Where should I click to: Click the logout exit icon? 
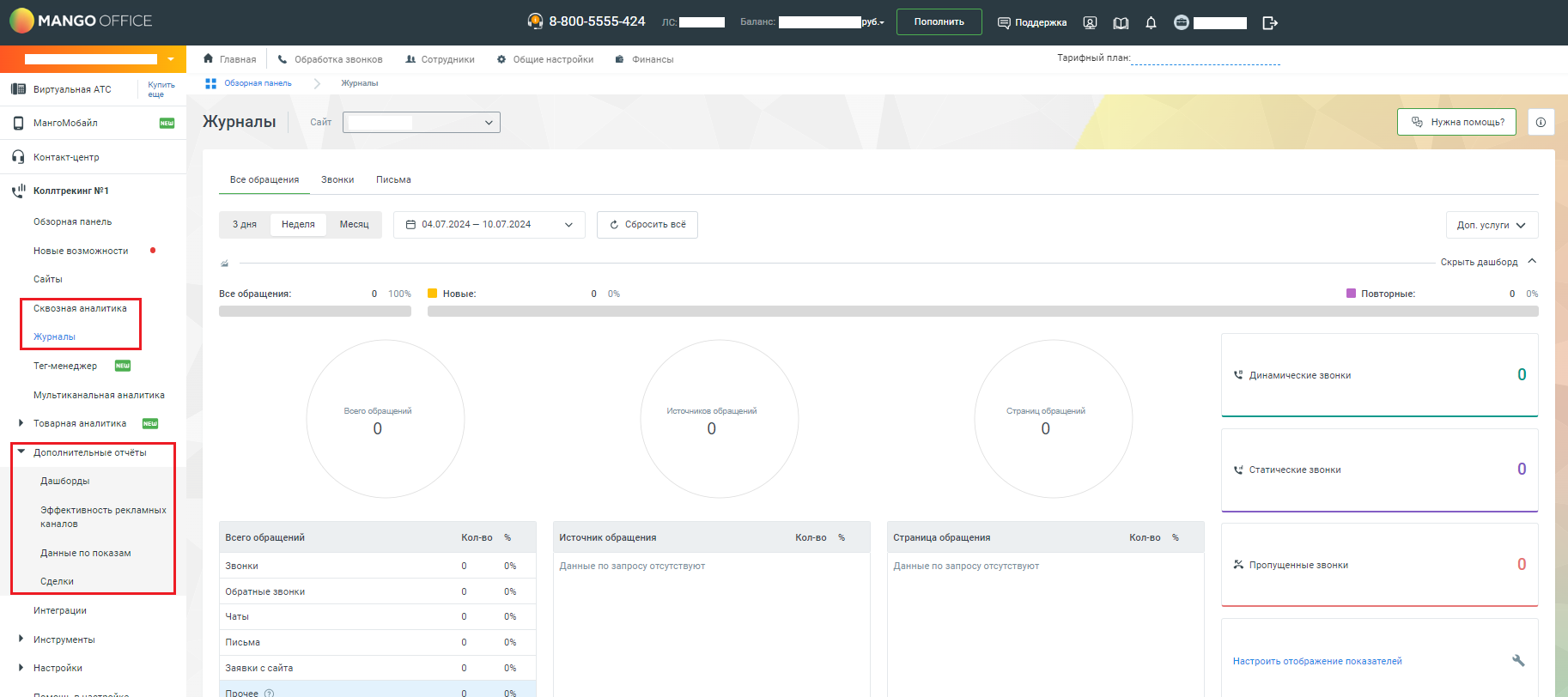[x=1270, y=23]
